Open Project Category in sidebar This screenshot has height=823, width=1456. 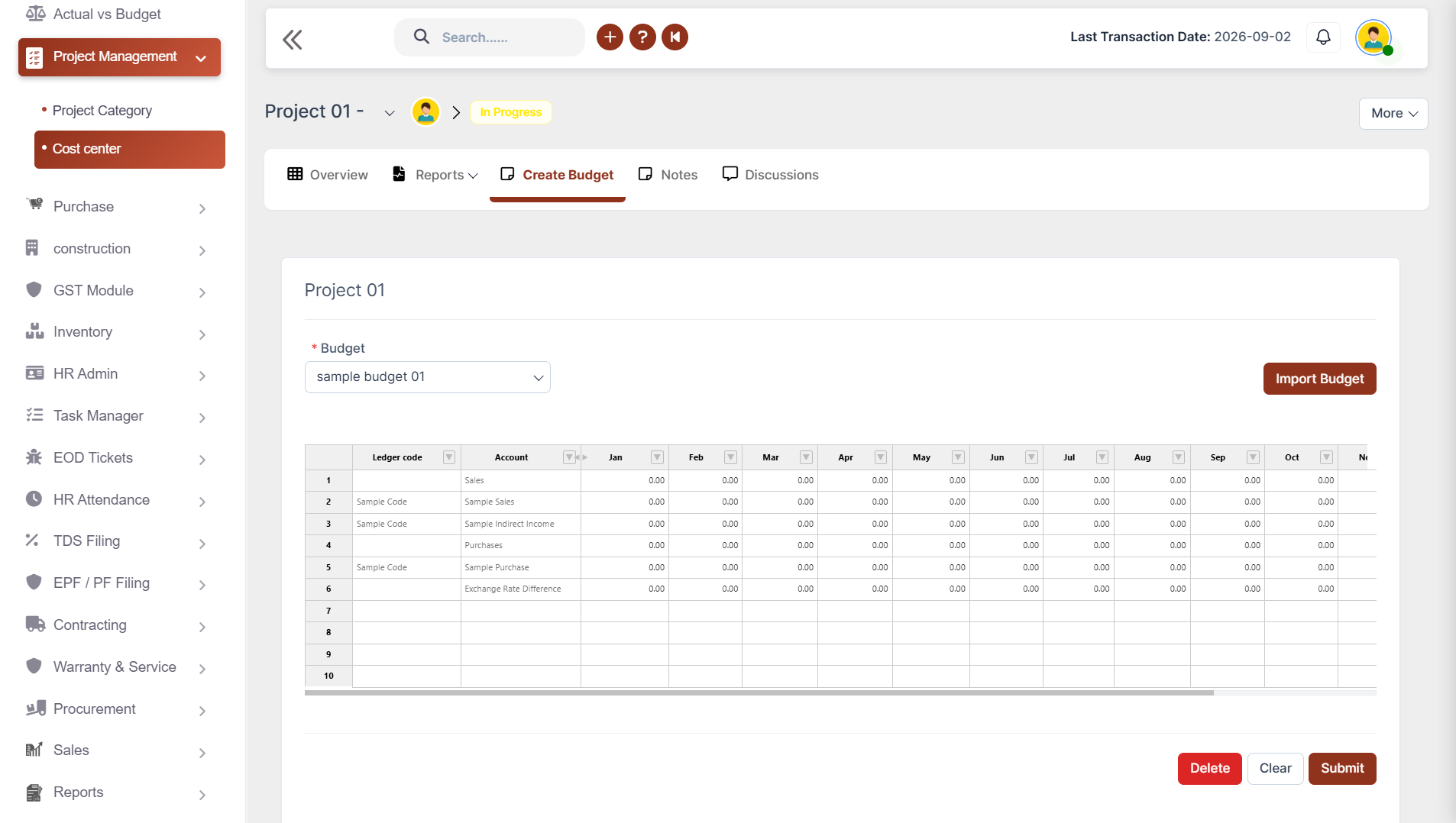click(102, 111)
